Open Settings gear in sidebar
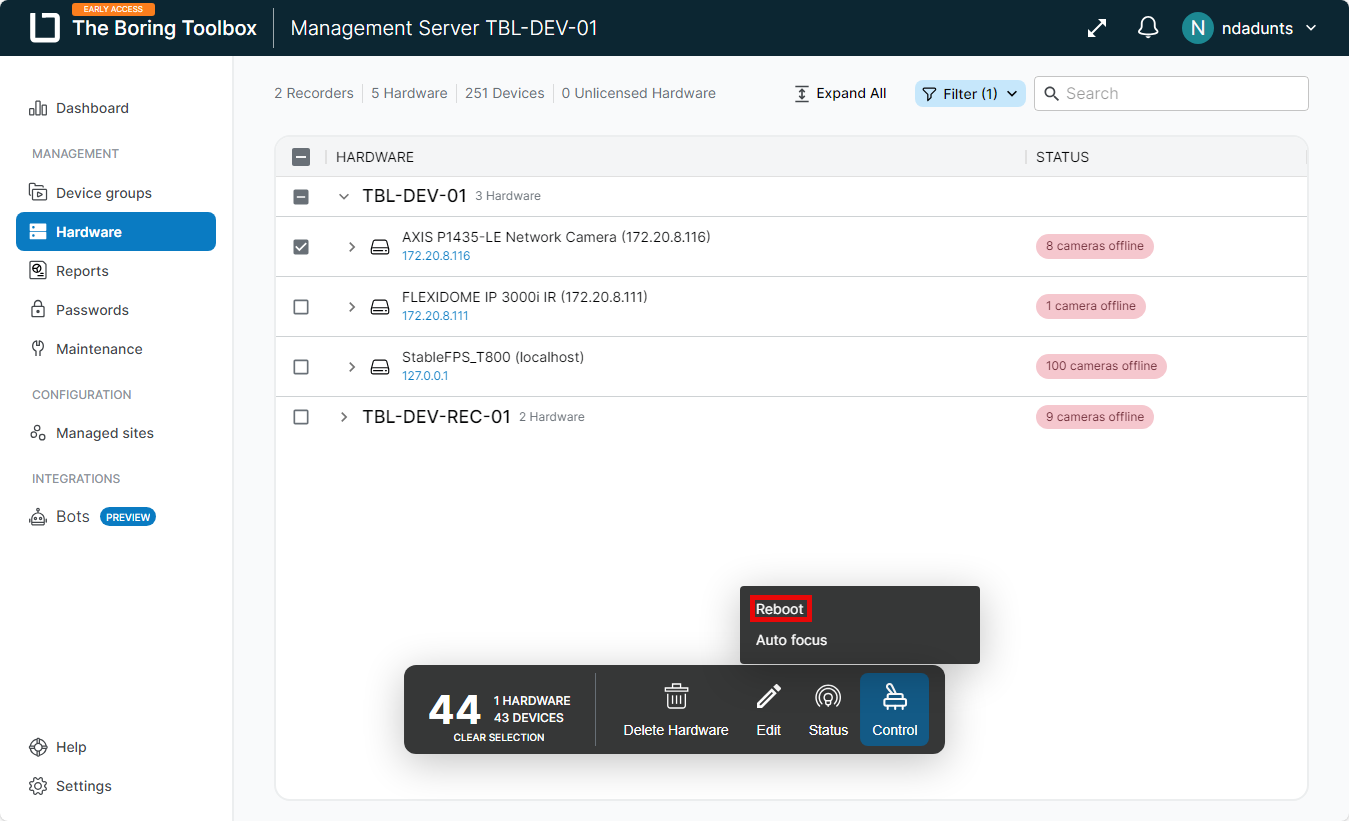1349x821 pixels. [x=38, y=786]
